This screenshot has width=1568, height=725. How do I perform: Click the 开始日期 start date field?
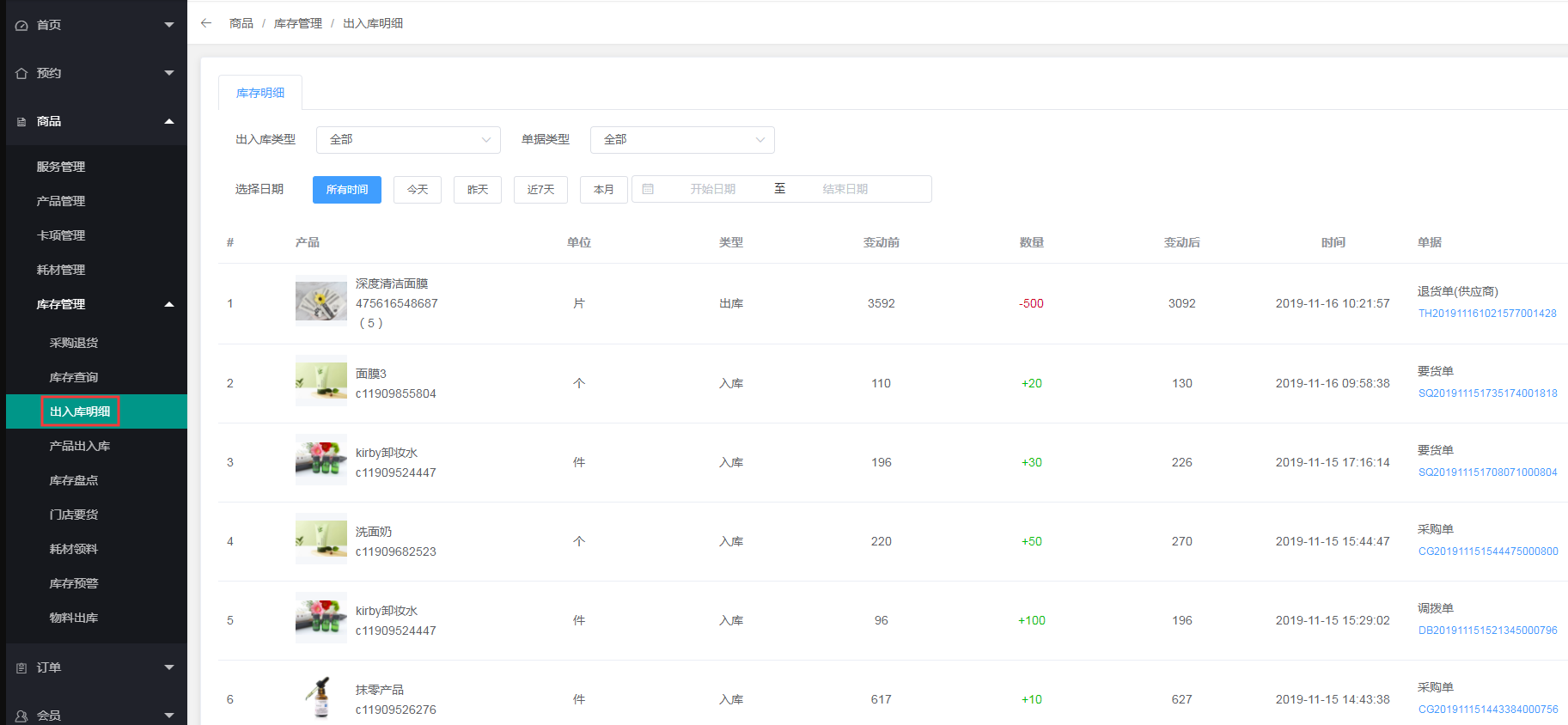[712, 189]
